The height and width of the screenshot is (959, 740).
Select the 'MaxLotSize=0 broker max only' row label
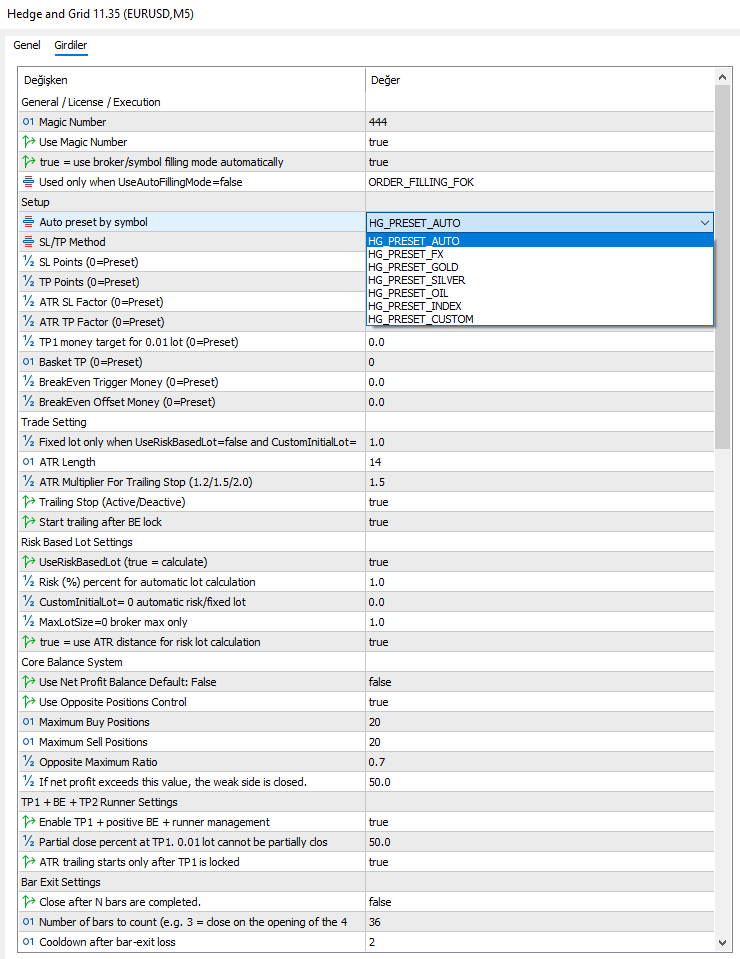(113, 622)
